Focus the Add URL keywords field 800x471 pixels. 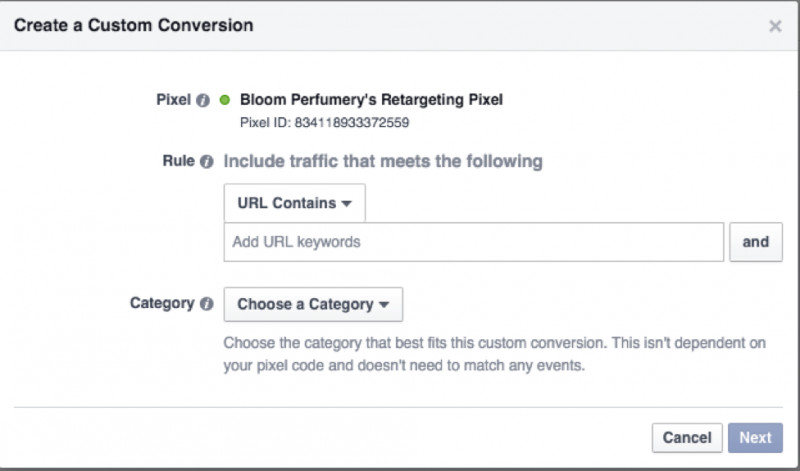(473, 242)
